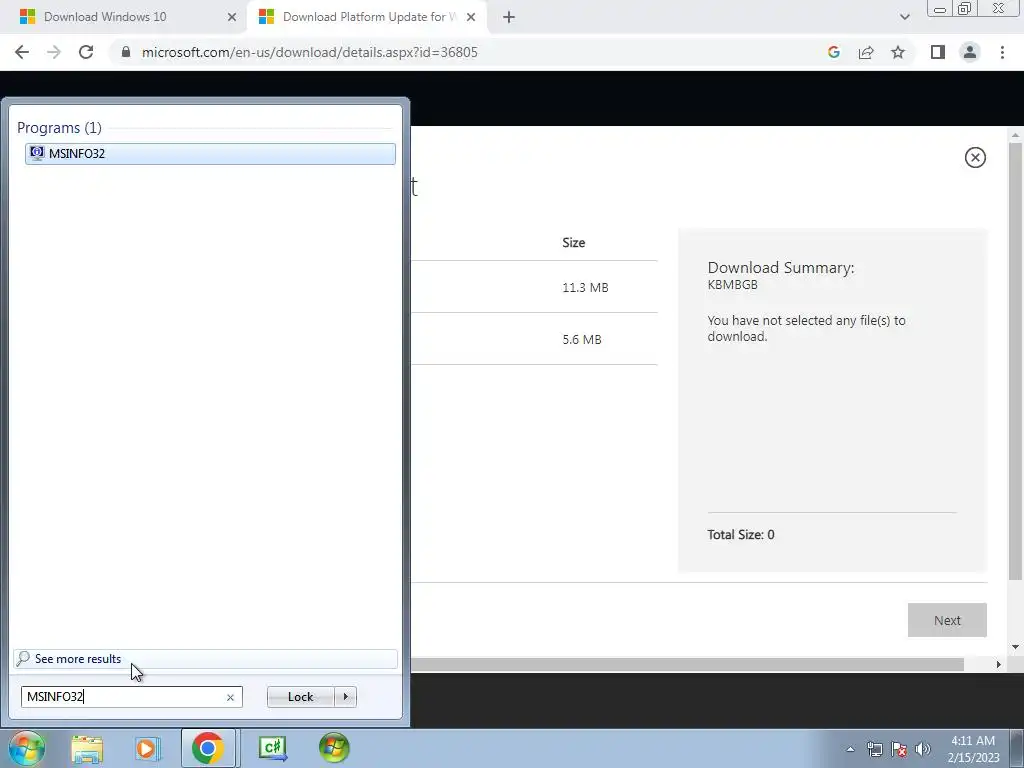The height and width of the screenshot is (768, 1024).
Task: Click the Programs (1) heading
Action: coord(59,127)
